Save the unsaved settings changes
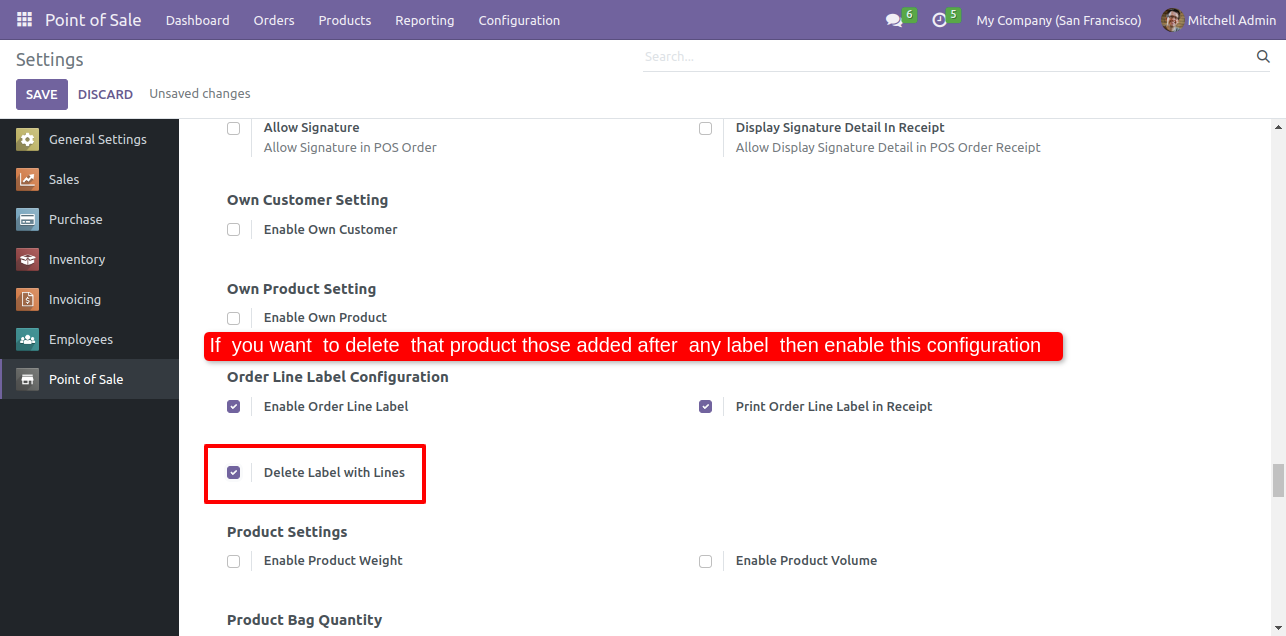Viewport: 1286px width, 636px height. pos(42,94)
